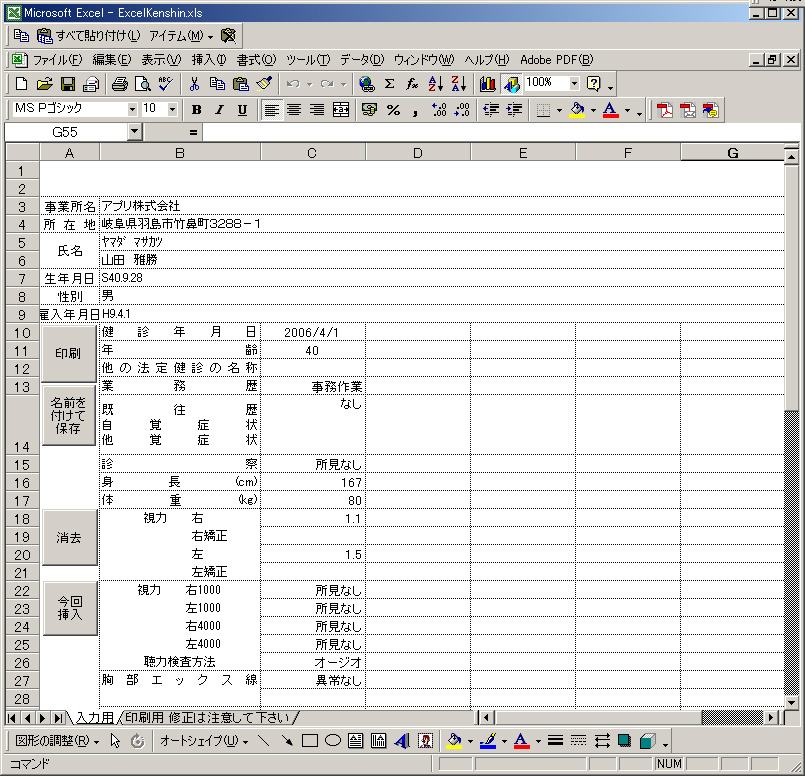This screenshot has height=776, width=805.
Task: Toggle underline formatting
Action: click(x=242, y=110)
